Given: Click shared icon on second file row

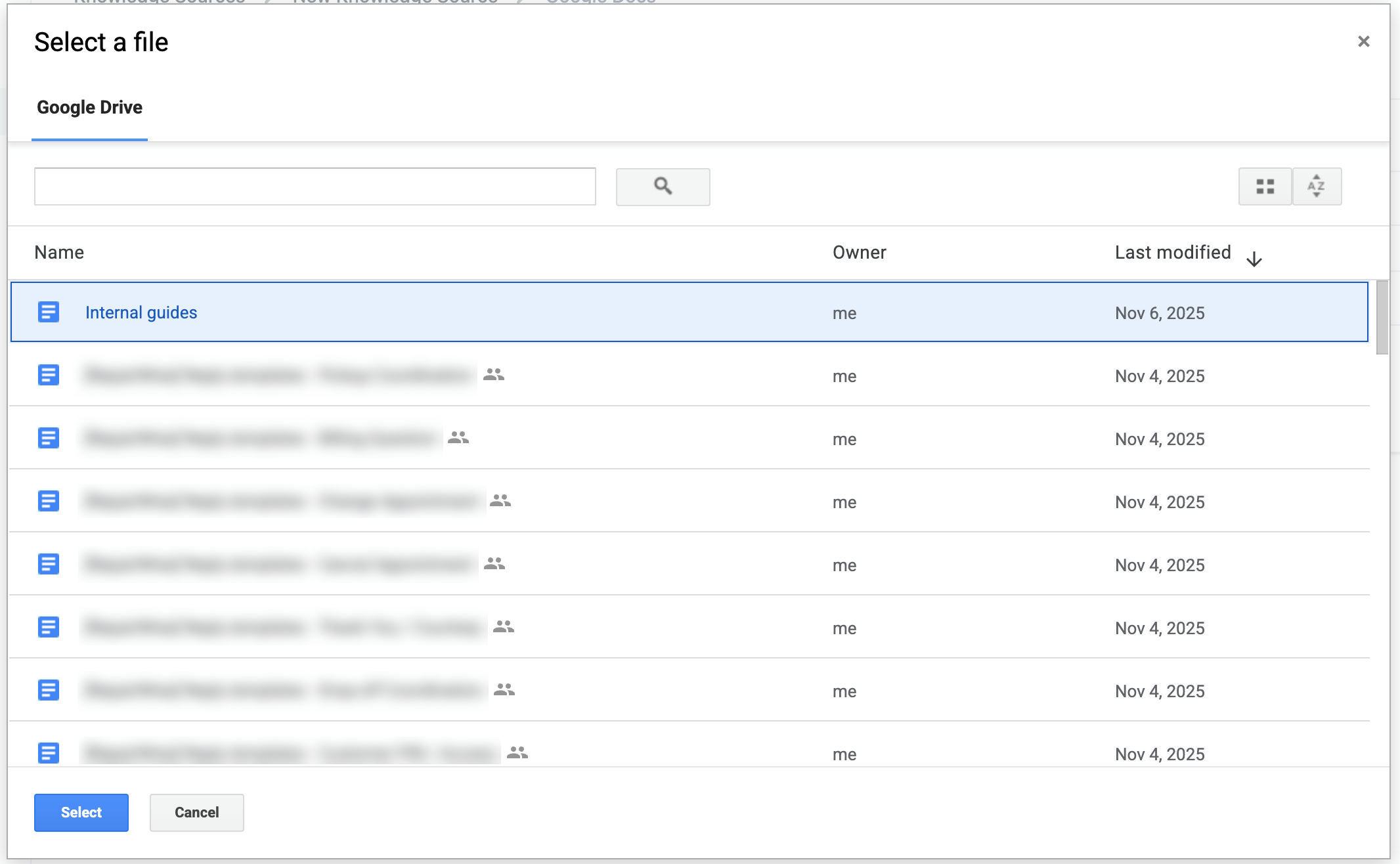Looking at the screenshot, I should [x=494, y=375].
